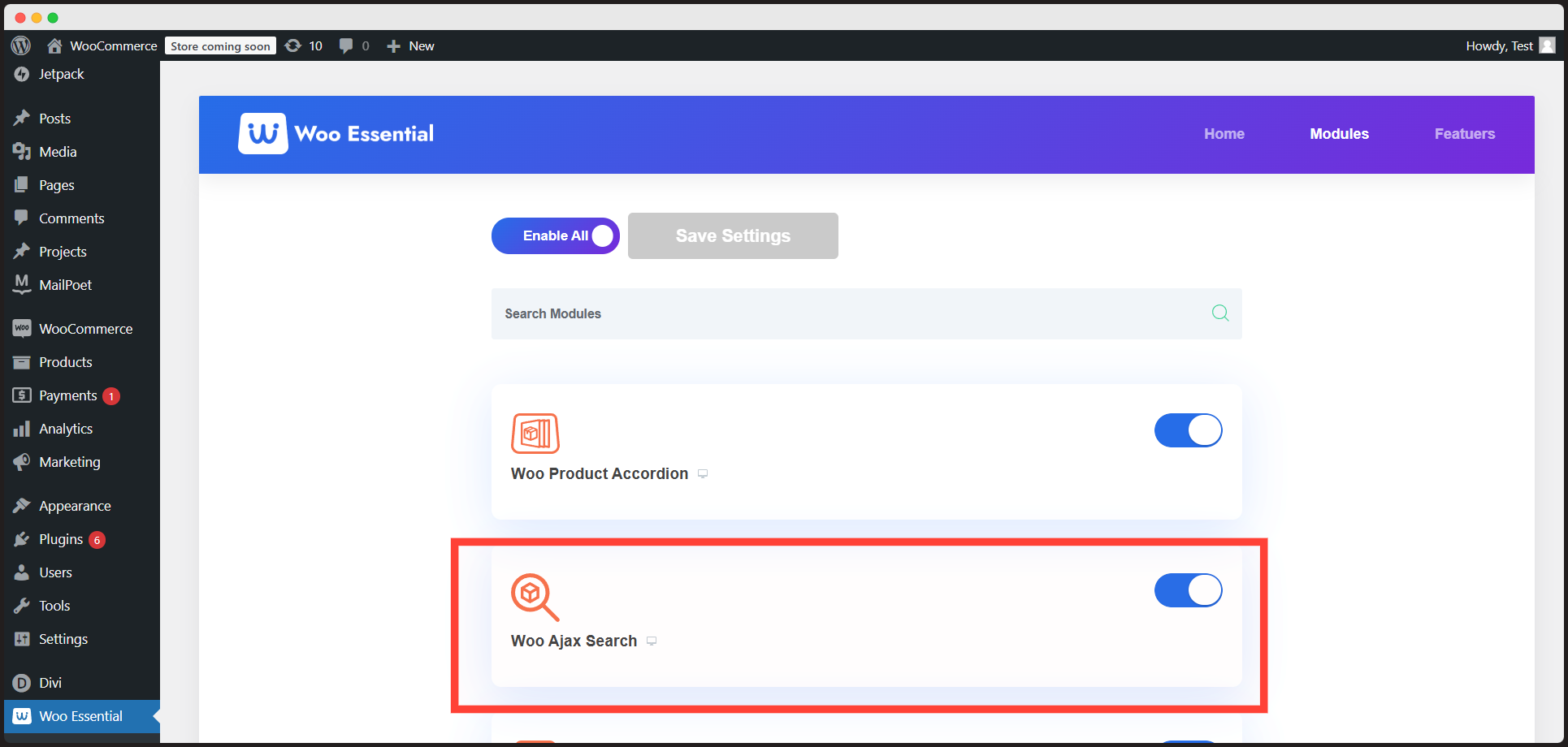Click the Media icon in sidebar

[22, 152]
